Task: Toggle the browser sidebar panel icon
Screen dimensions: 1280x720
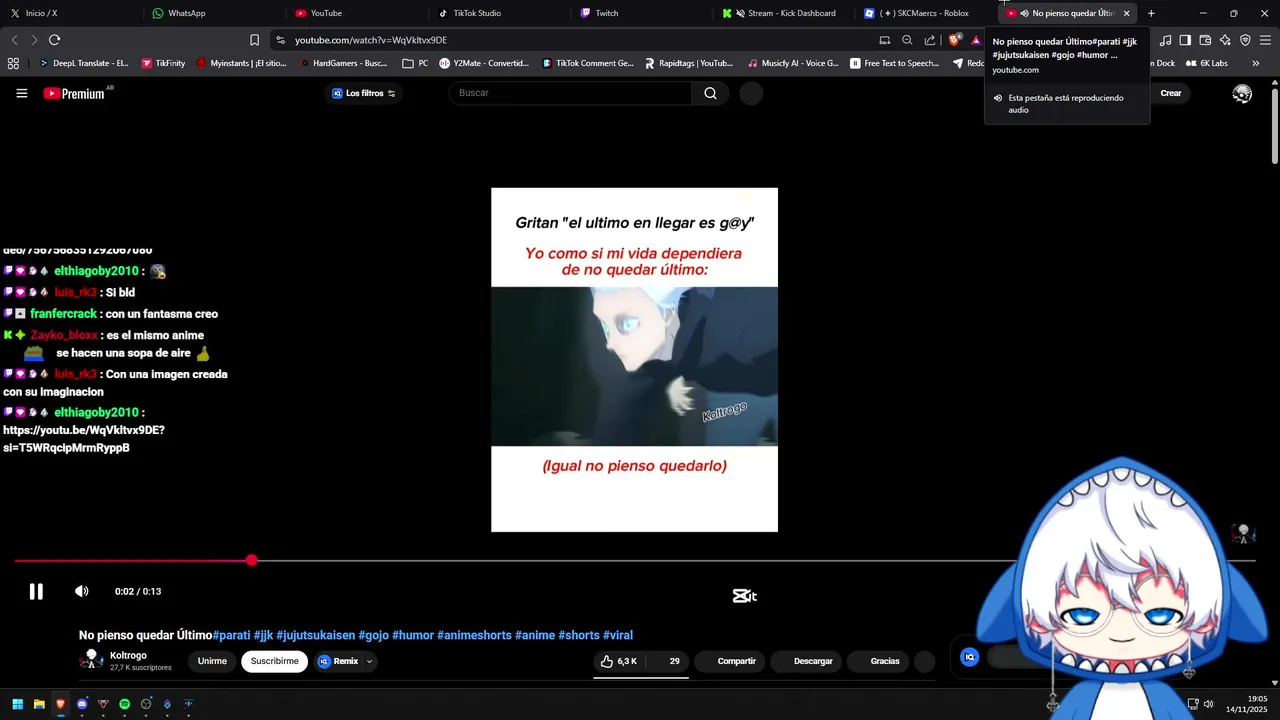Action: [x=1185, y=40]
